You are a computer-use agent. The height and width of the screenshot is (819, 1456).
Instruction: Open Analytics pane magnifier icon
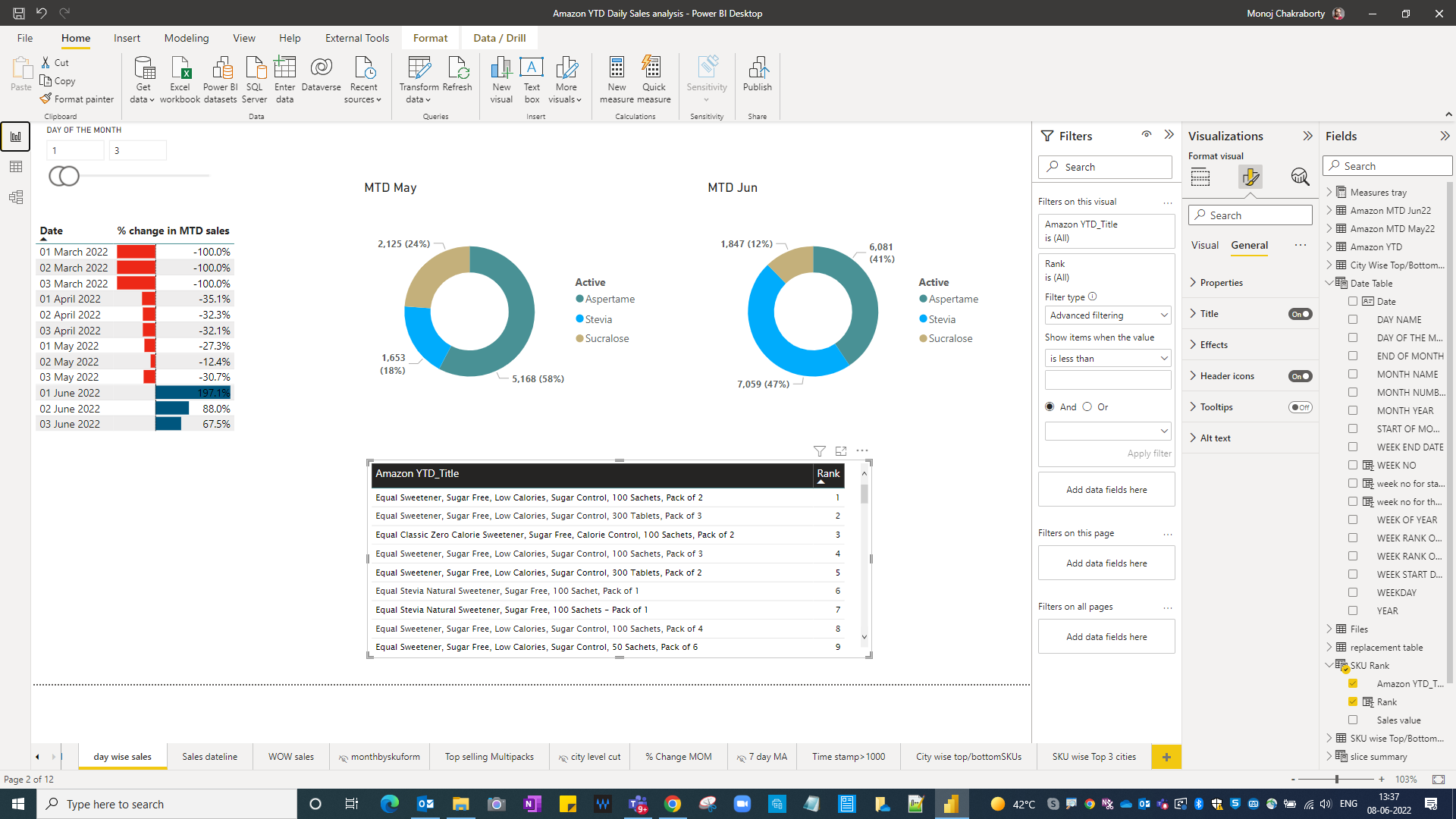tap(1300, 177)
